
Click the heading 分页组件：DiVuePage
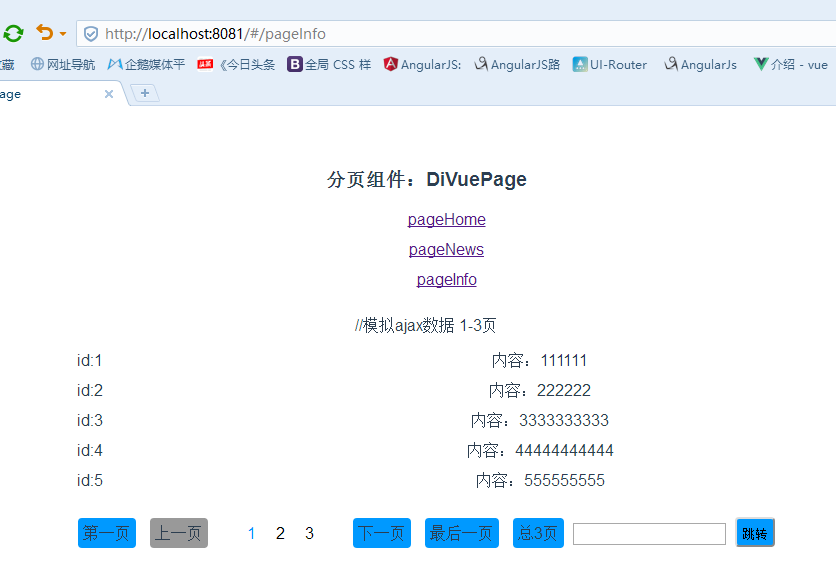coord(427,179)
